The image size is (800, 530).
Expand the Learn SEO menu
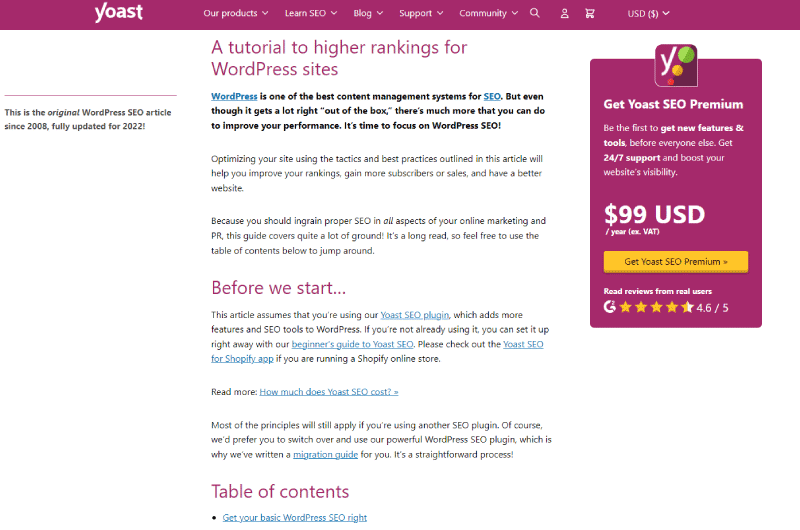[311, 13]
